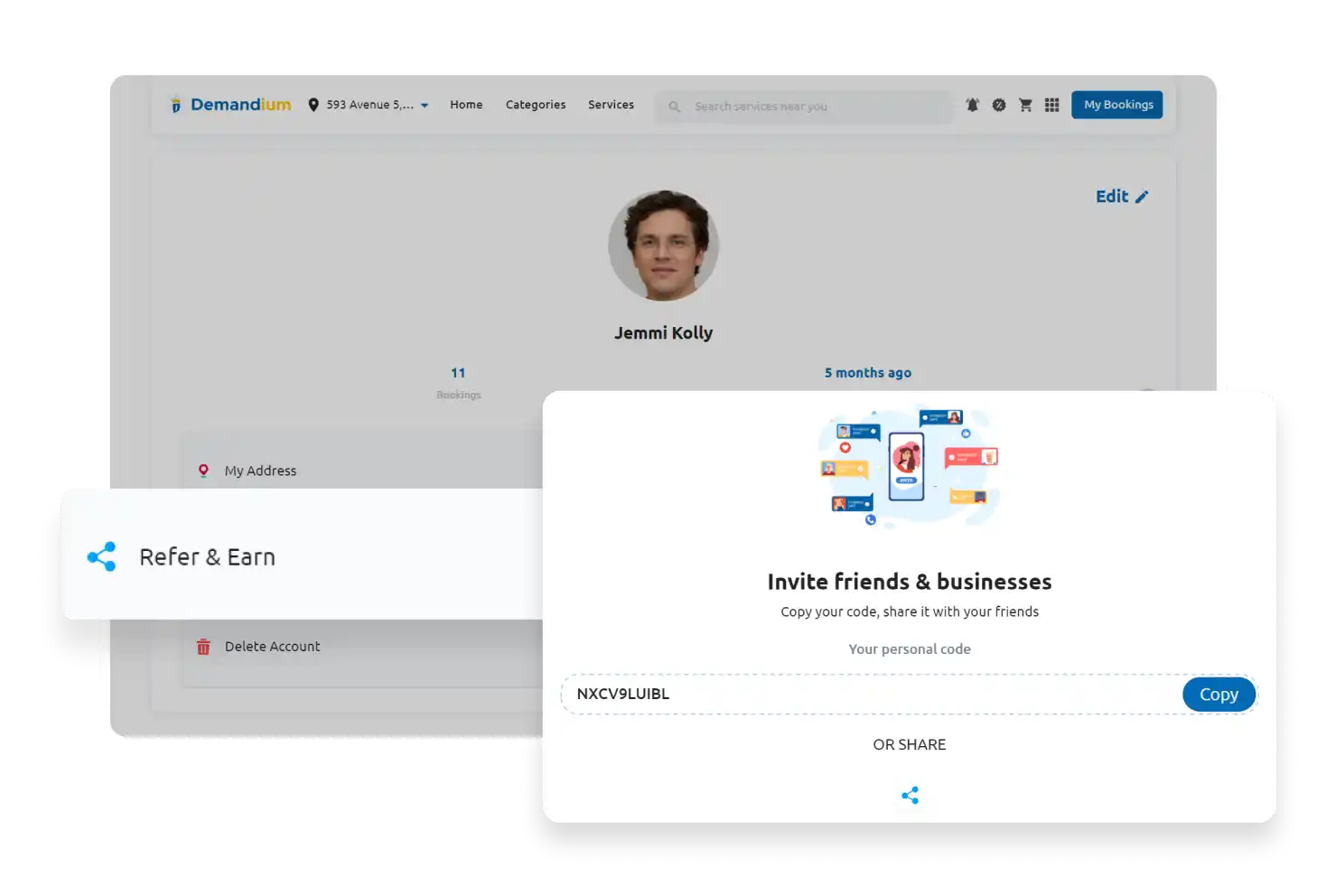Click the red trash Delete Account icon

203,647
